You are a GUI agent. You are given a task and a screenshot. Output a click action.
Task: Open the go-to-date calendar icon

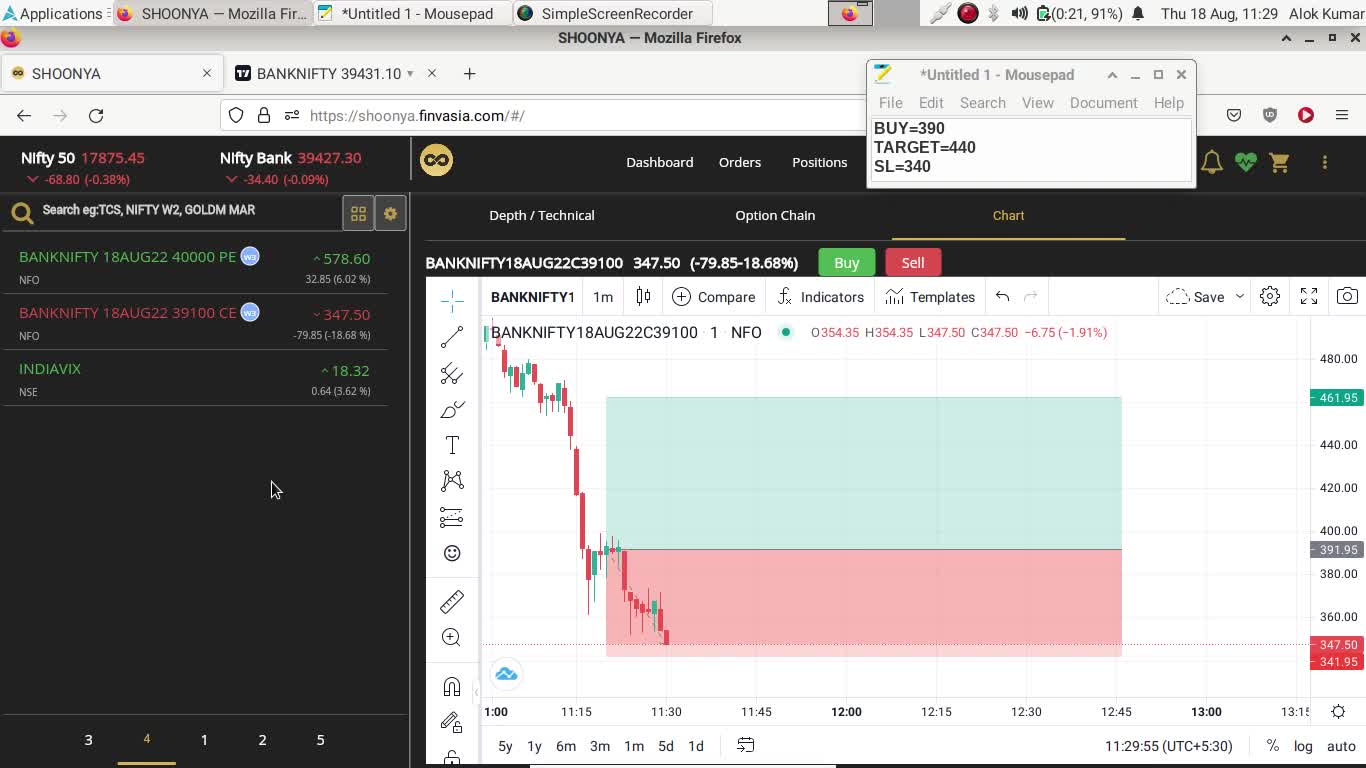click(745, 745)
